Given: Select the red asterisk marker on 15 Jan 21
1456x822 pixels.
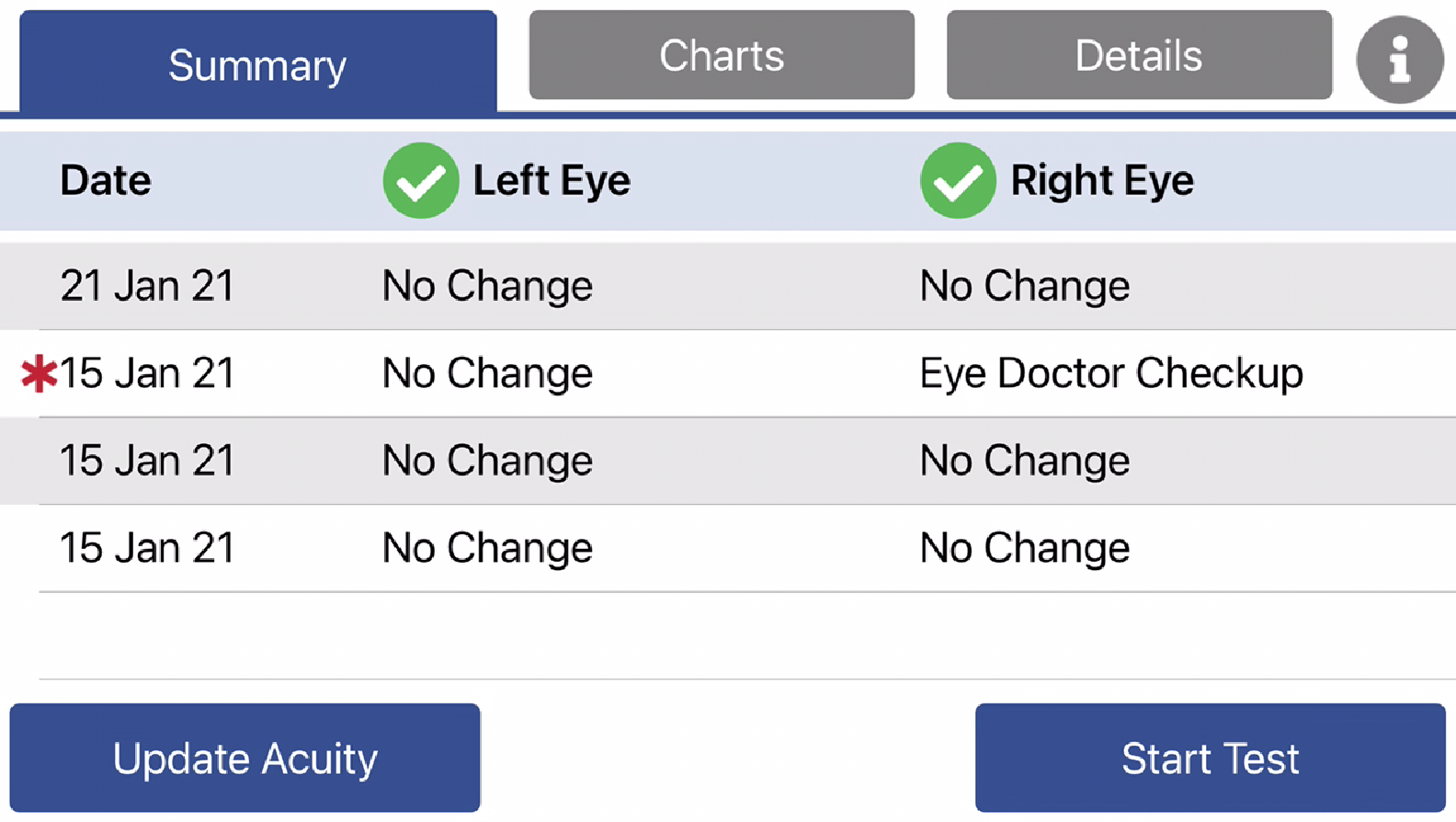Looking at the screenshot, I should click(x=37, y=372).
